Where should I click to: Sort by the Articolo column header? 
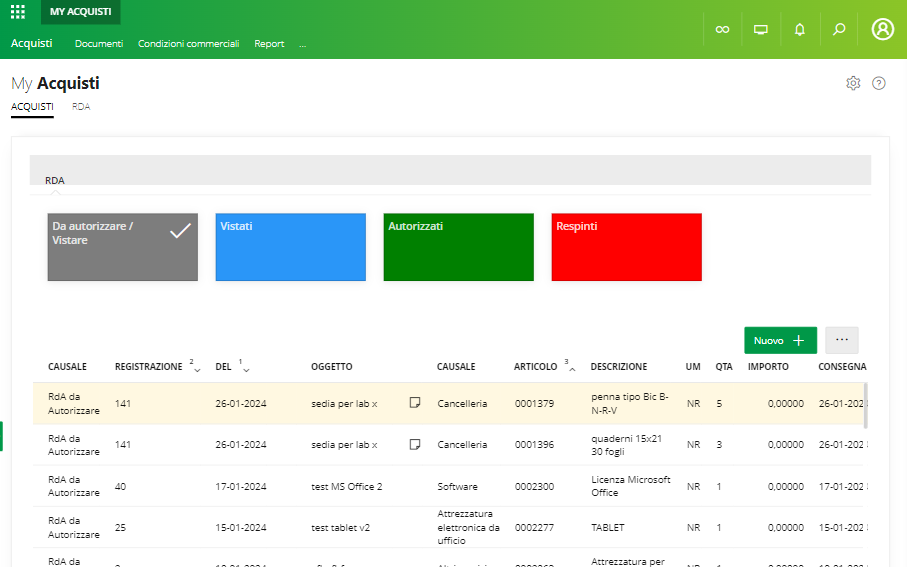[x=535, y=367]
